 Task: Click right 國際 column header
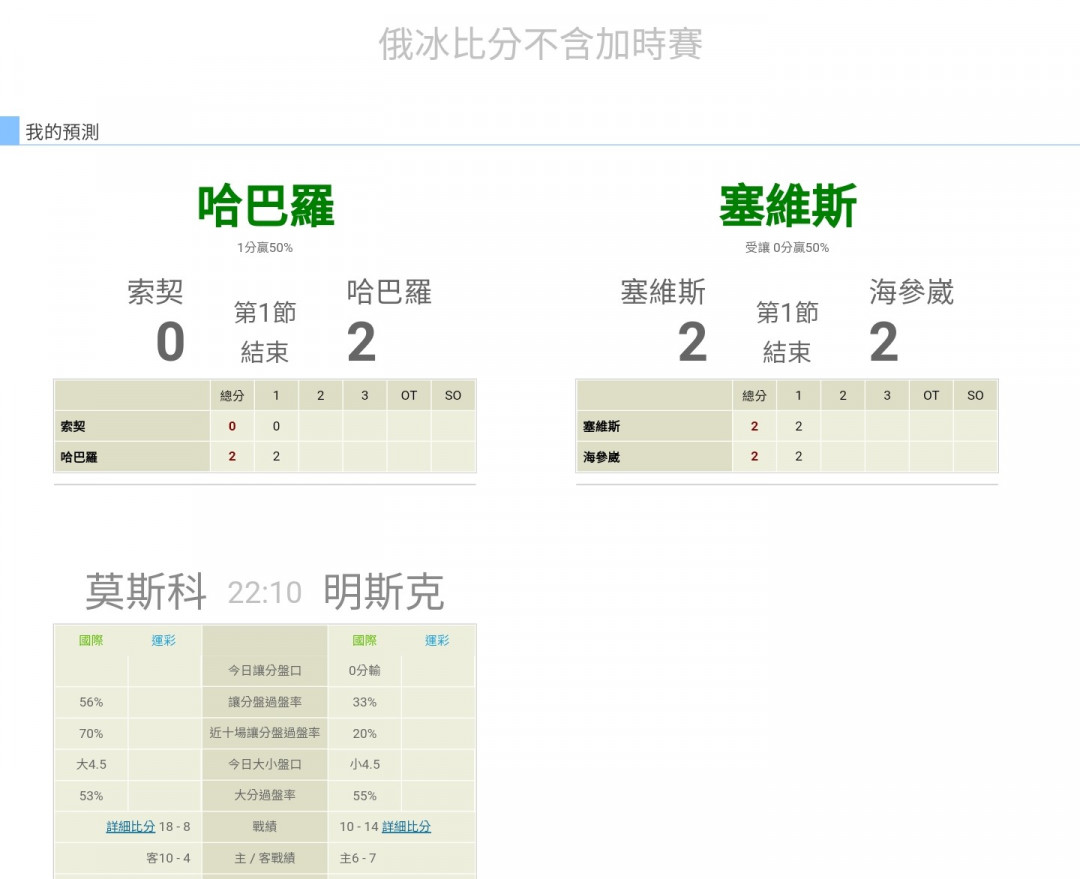(364, 641)
